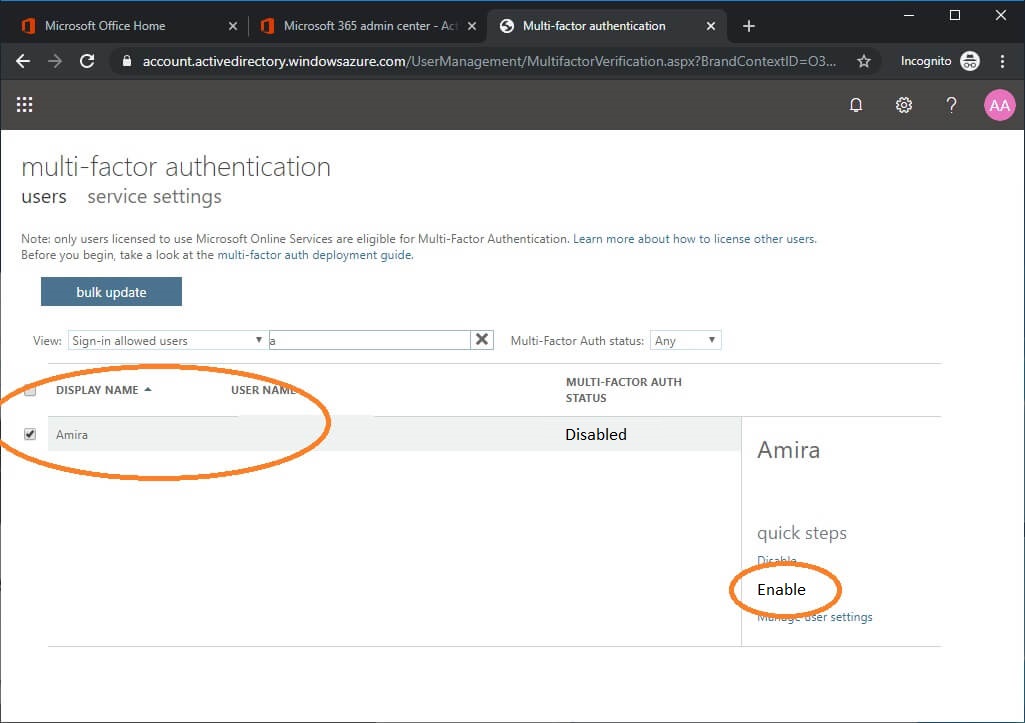Image resolution: width=1025 pixels, height=723 pixels.
Task: Close the Microsoft Office Home tab
Action: [233, 26]
